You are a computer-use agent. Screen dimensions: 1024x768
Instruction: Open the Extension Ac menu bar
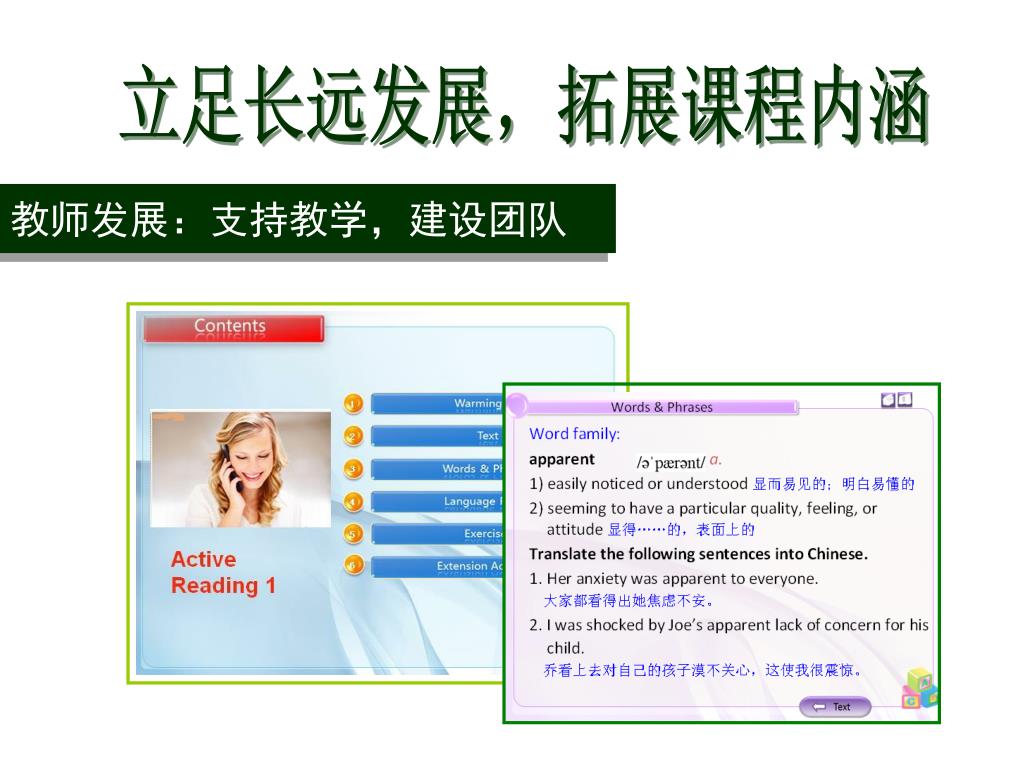[437, 566]
